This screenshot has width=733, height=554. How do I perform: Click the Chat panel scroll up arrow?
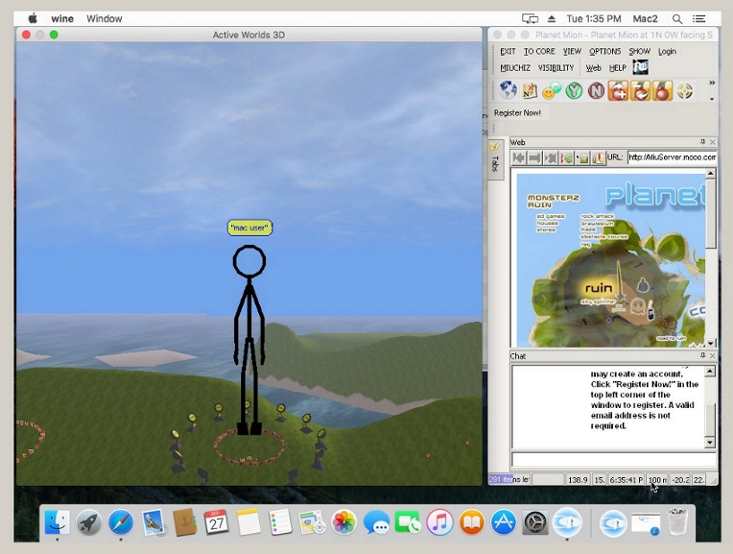click(x=710, y=371)
